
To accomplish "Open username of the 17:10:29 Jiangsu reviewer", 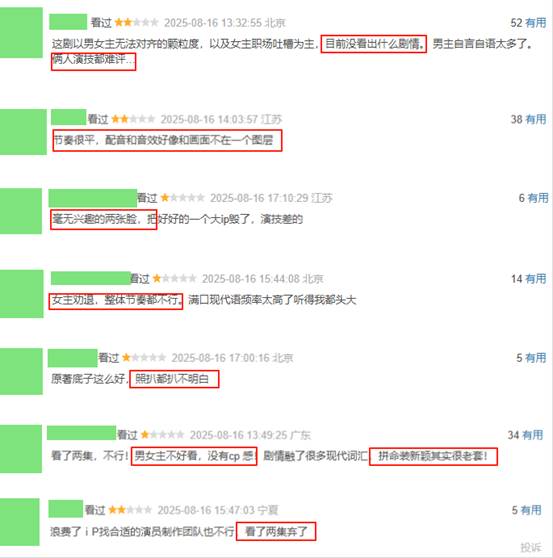I will point(93,198).
